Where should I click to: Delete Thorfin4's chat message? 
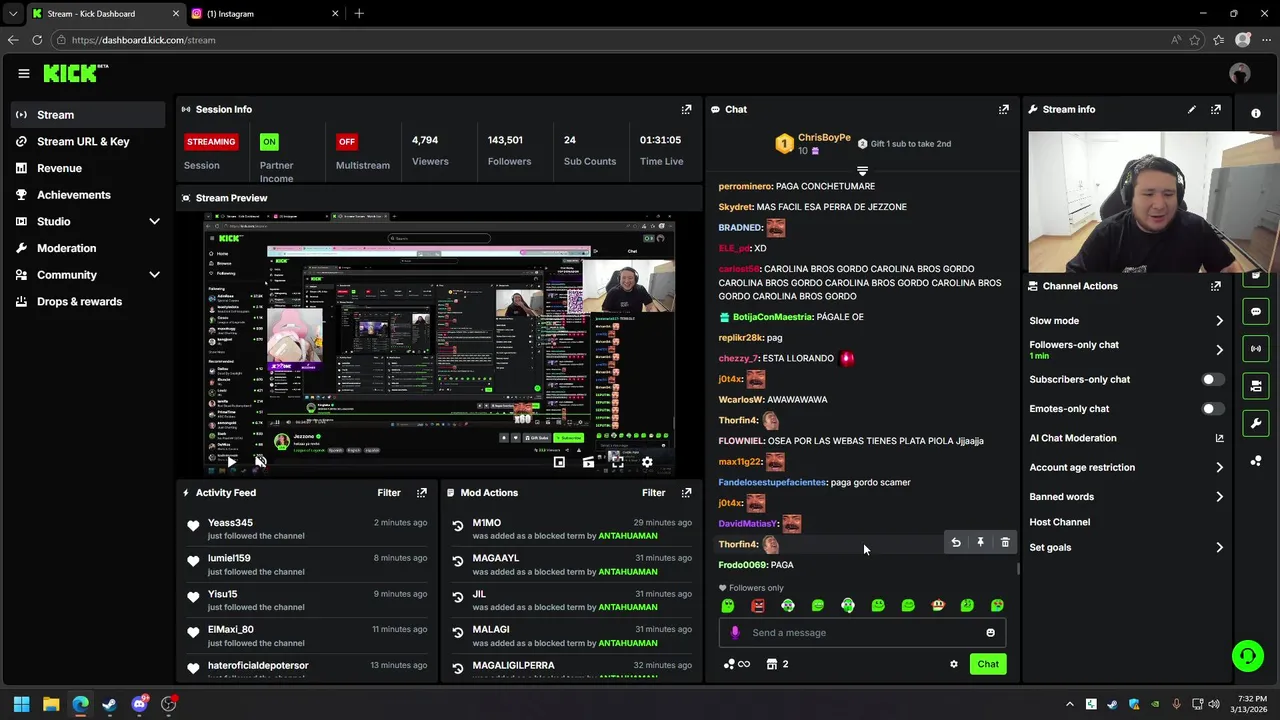[1005, 543]
